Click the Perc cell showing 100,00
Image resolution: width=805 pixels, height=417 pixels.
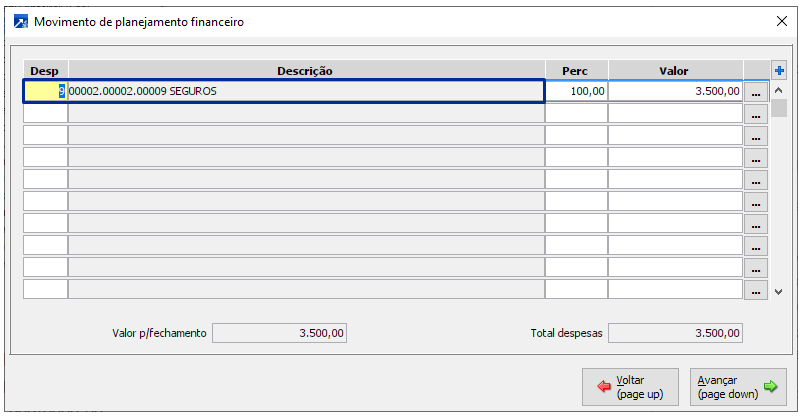[x=576, y=91]
